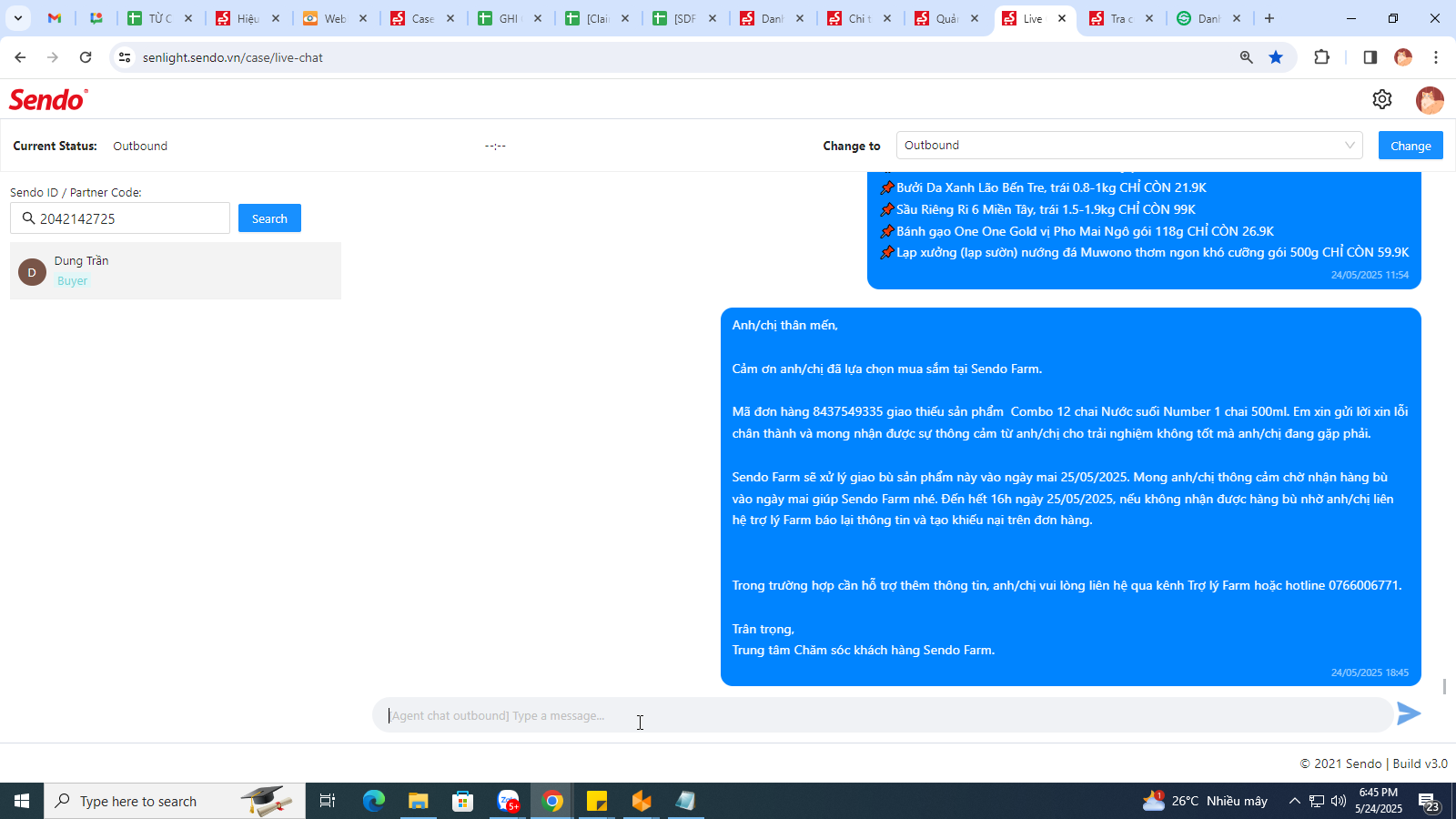Open a new Chrome tab
This screenshot has width=1456, height=819.
(x=1269, y=18)
